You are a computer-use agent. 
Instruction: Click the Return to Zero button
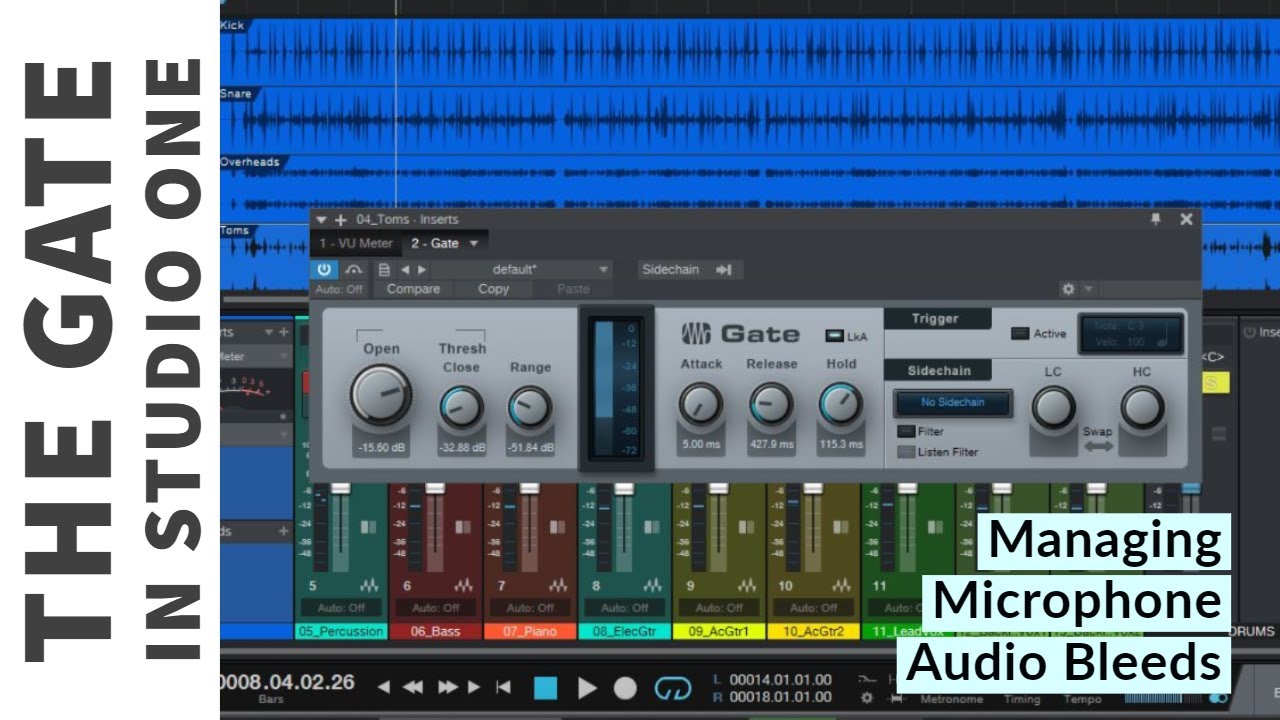point(504,687)
